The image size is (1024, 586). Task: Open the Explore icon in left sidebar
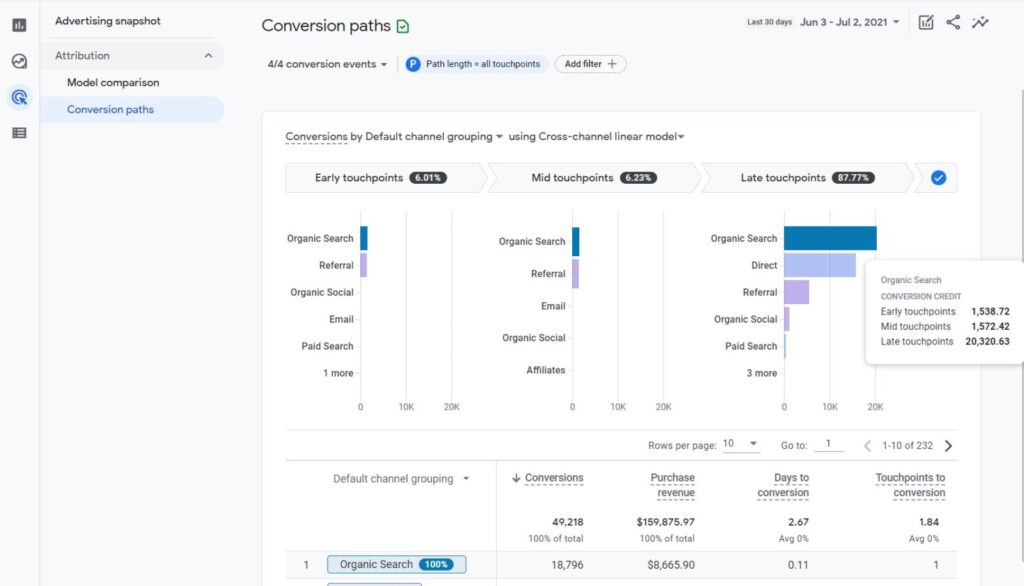(19, 61)
